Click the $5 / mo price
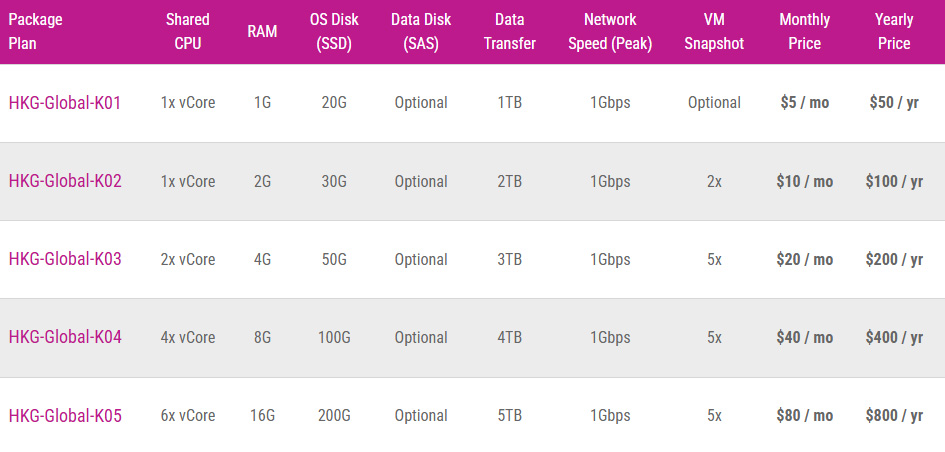 pyautogui.click(x=804, y=103)
